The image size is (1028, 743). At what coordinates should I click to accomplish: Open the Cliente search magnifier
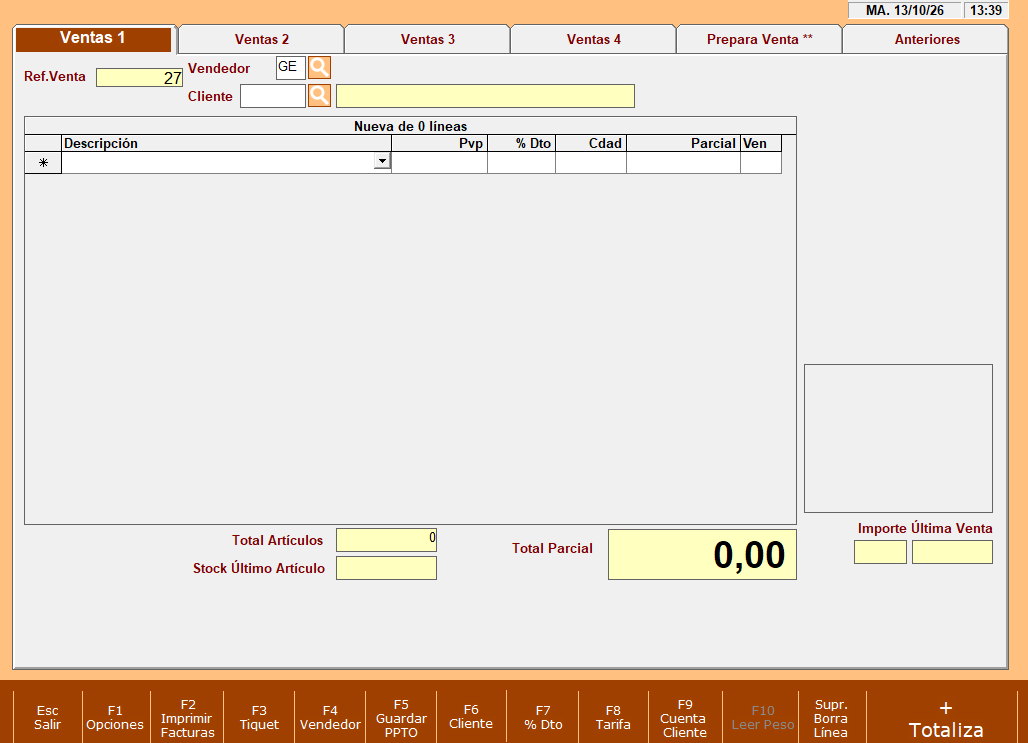click(319, 96)
